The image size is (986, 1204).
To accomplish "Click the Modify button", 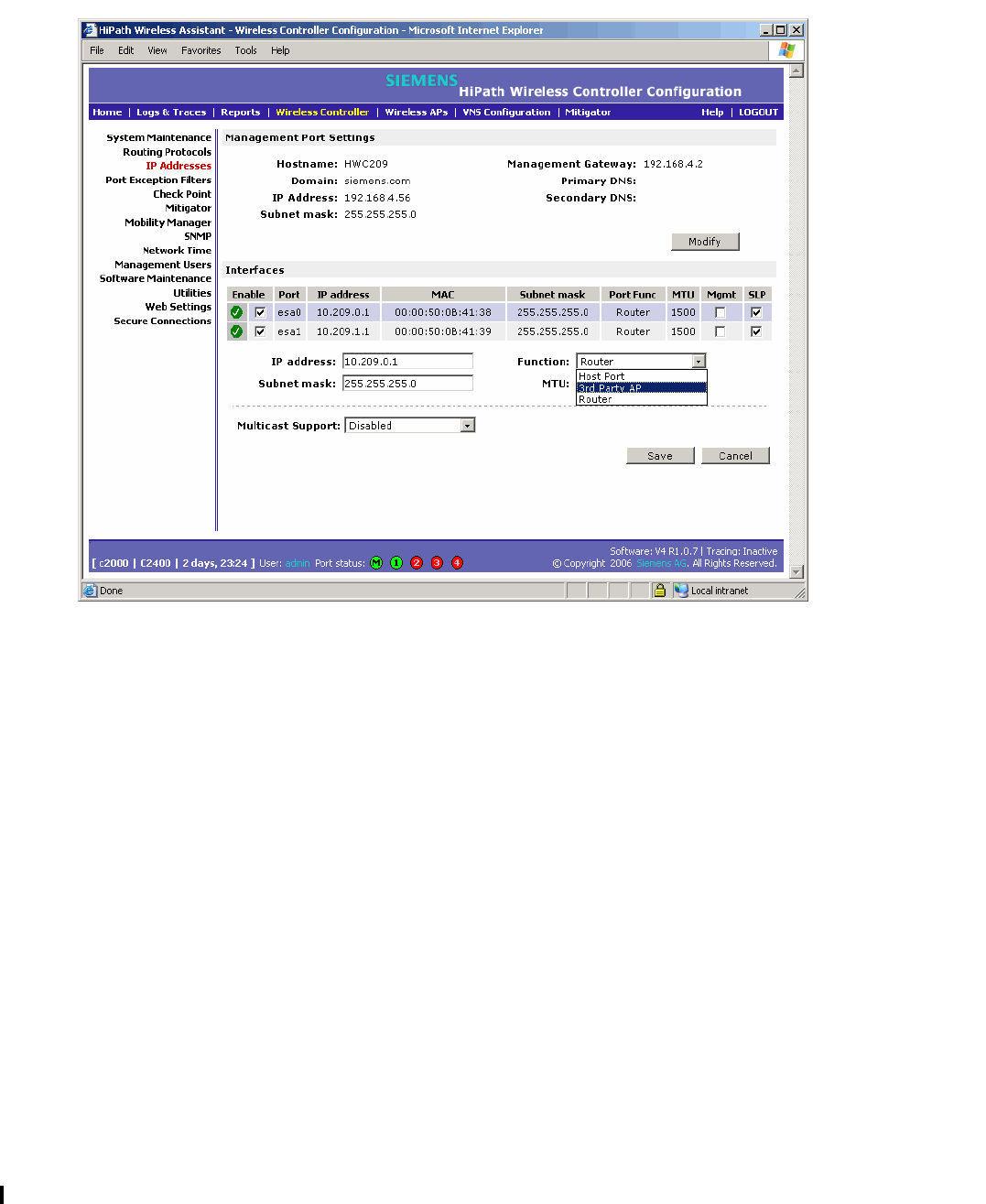I will pos(705,242).
